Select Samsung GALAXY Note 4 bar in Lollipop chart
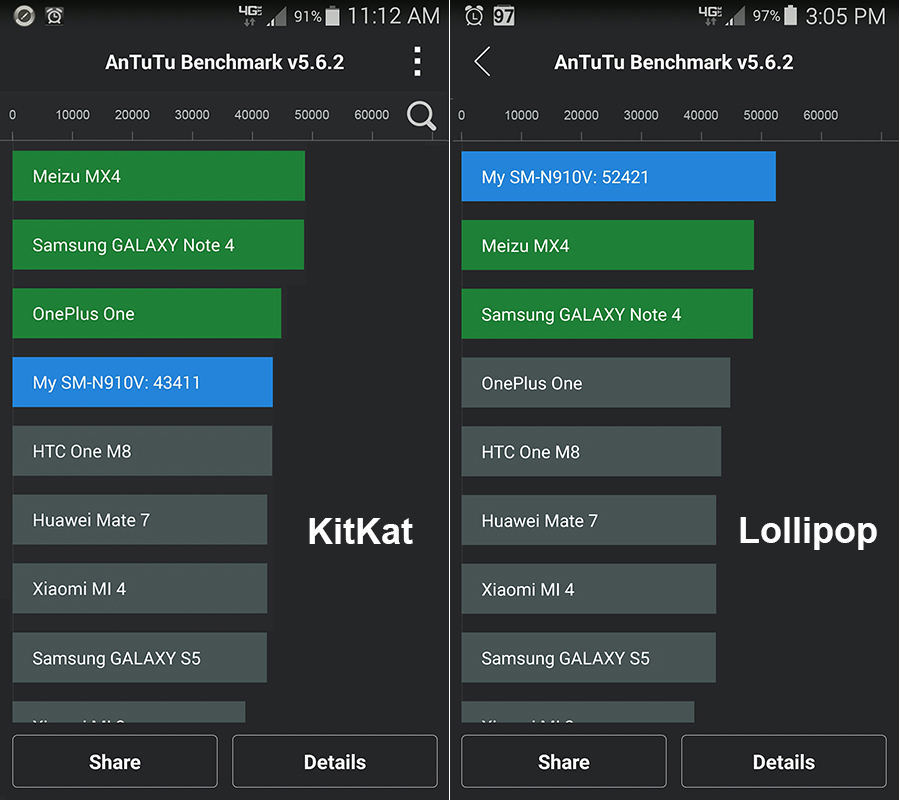This screenshot has width=900, height=800. (607, 314)
